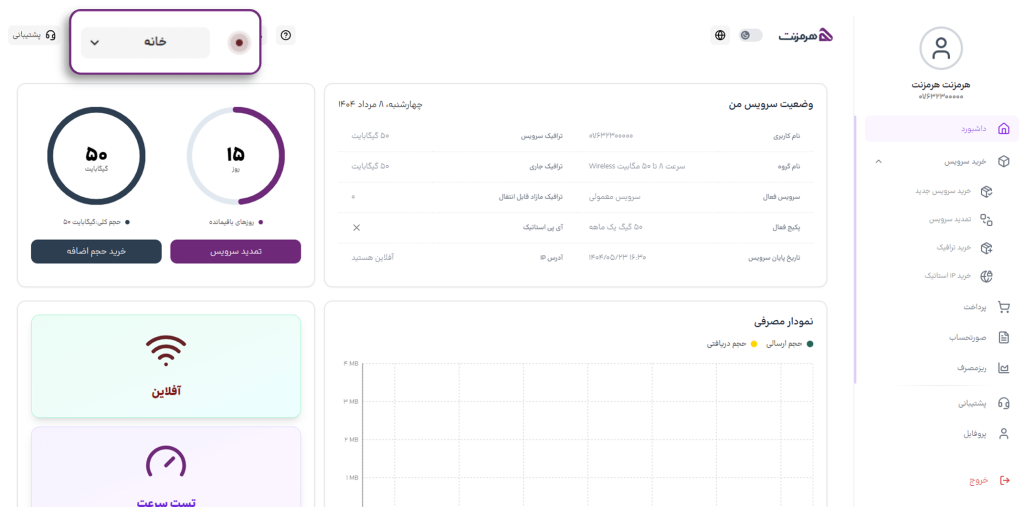Click the ترافیک جاری ۵۰ گیگابایت value

370,166
